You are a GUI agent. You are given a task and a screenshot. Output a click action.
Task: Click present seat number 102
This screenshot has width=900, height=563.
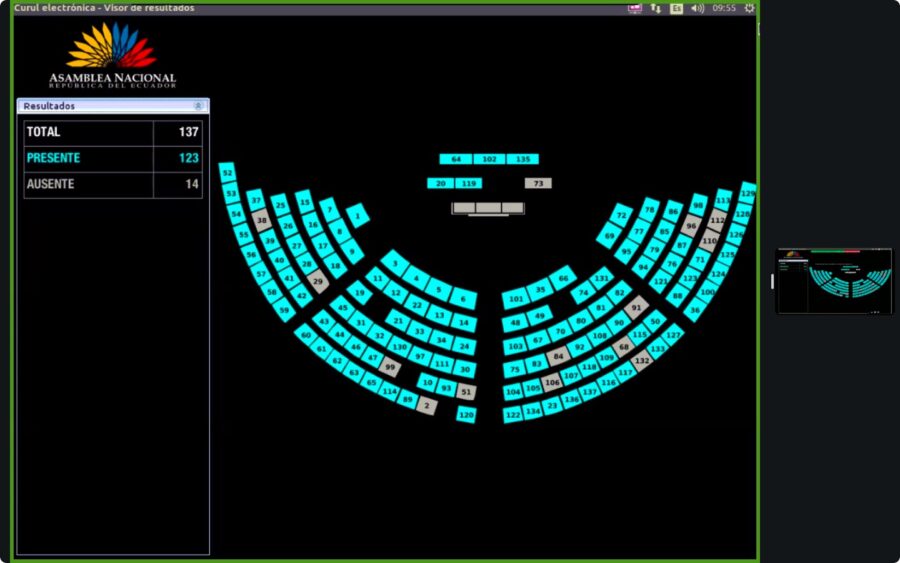point(489,159)
